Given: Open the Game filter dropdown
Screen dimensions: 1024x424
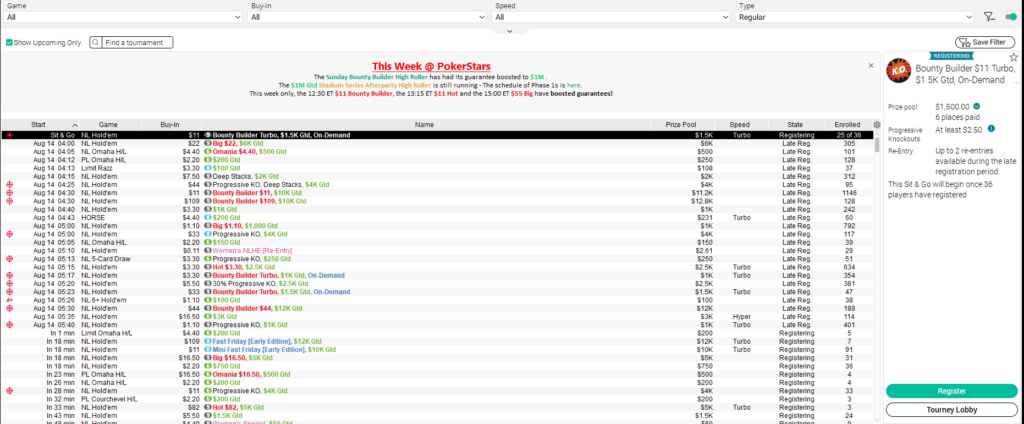Looking at the screenshot, I should coord(120,17).
